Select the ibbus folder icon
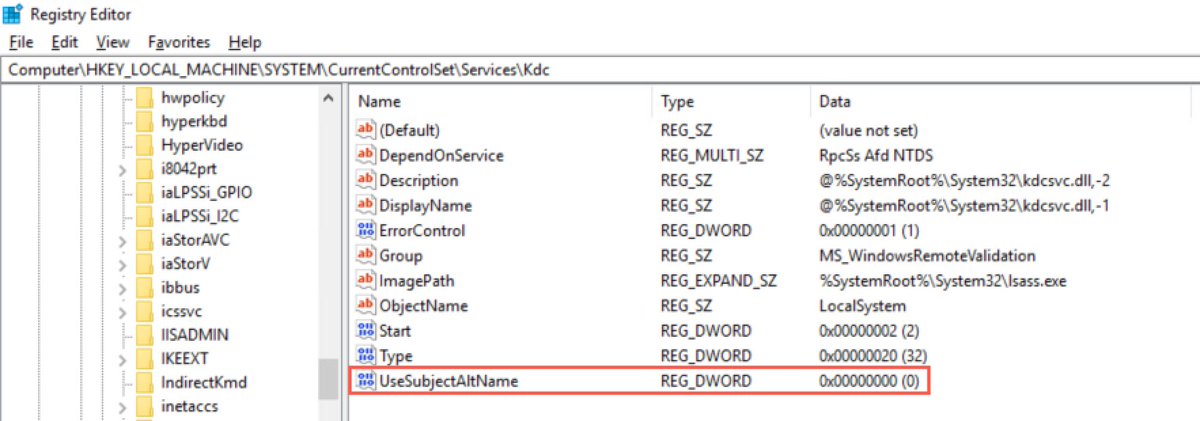Screen dimensions: 1200x421 click(x=144, y=288)
